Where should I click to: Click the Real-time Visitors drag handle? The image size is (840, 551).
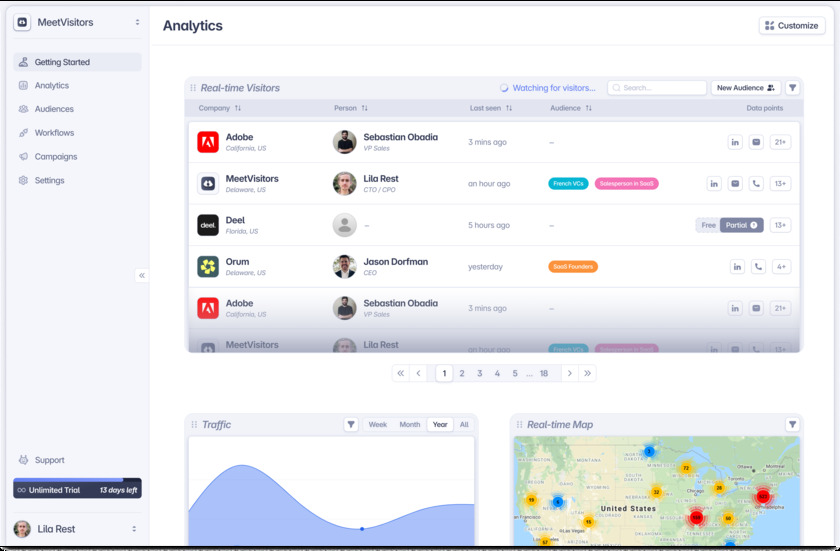pos(193,88)
